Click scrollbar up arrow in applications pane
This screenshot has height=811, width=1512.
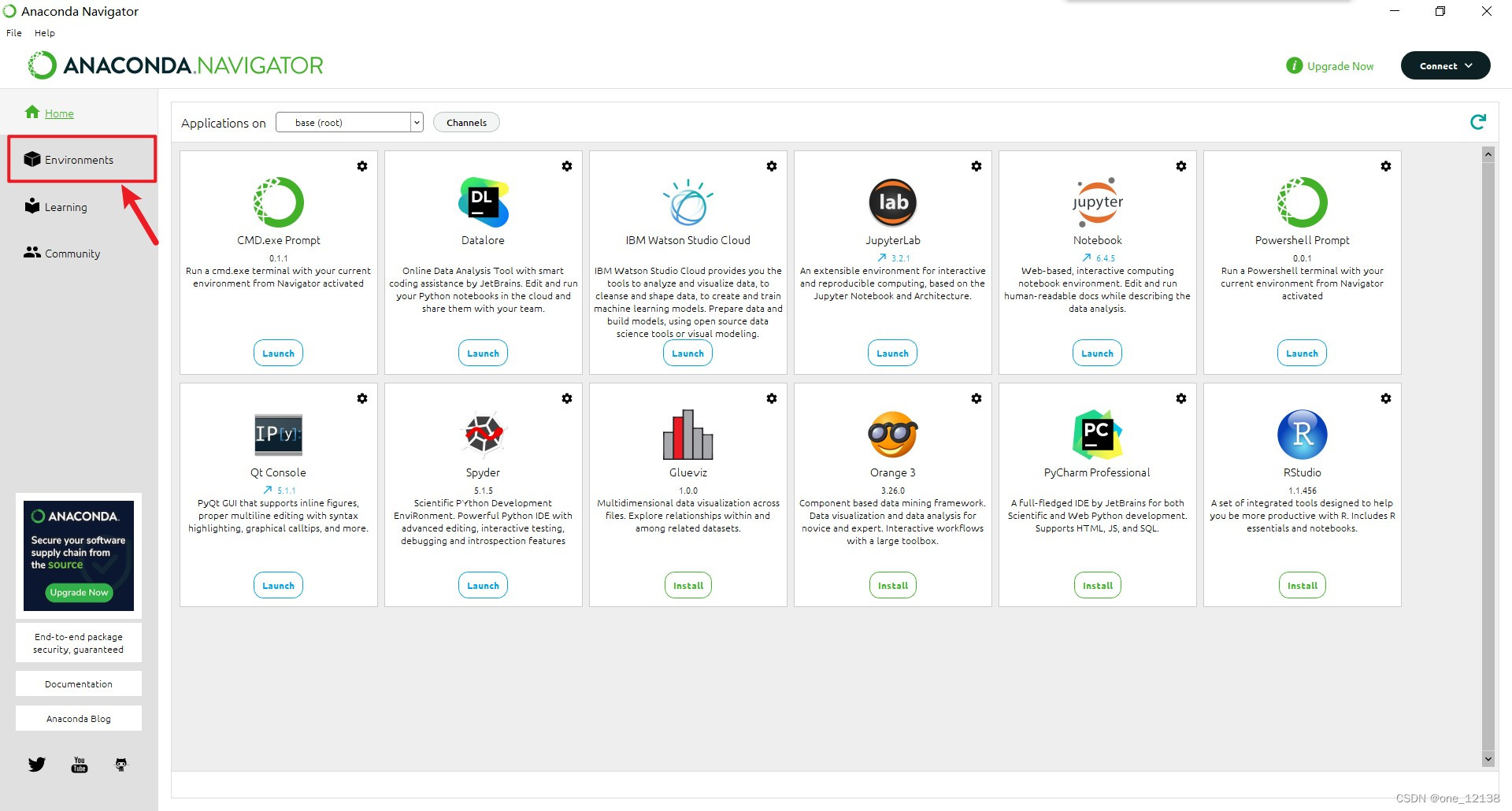coord(1488,154)
